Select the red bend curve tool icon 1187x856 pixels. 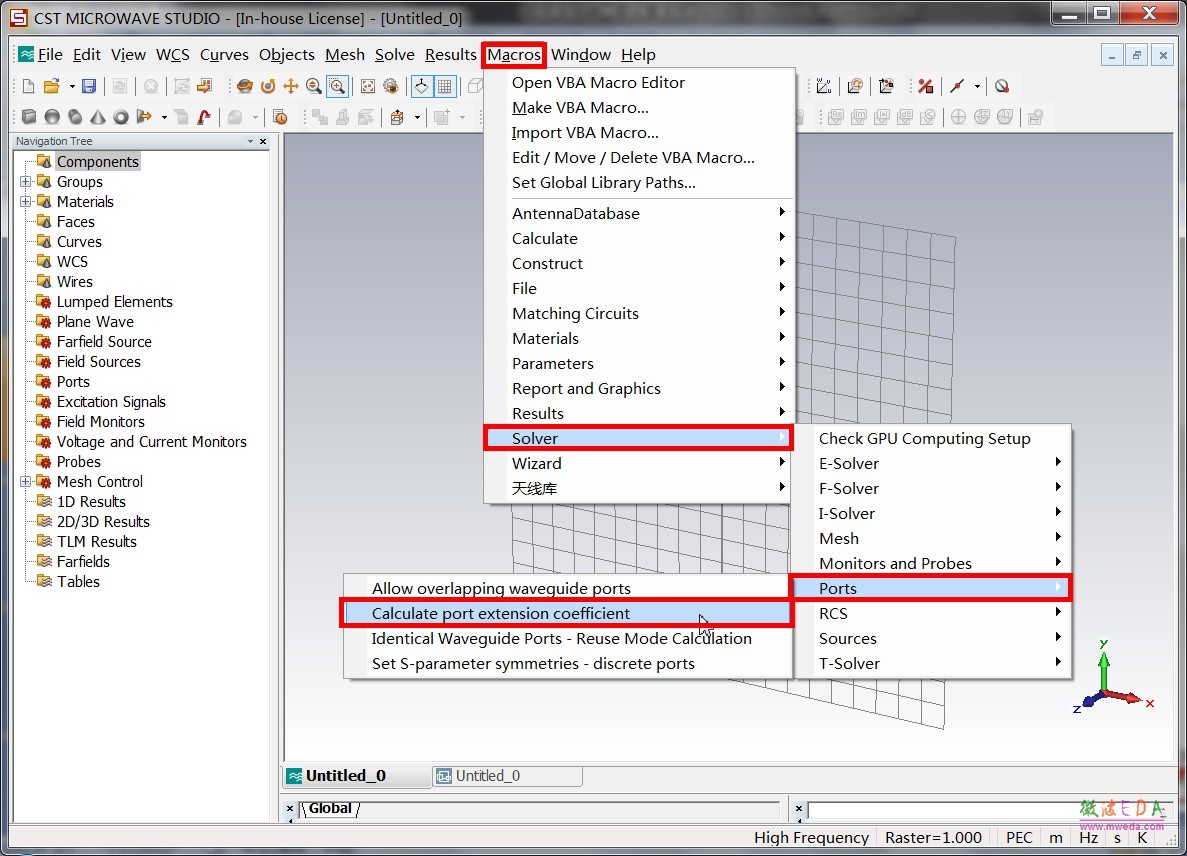204,117
